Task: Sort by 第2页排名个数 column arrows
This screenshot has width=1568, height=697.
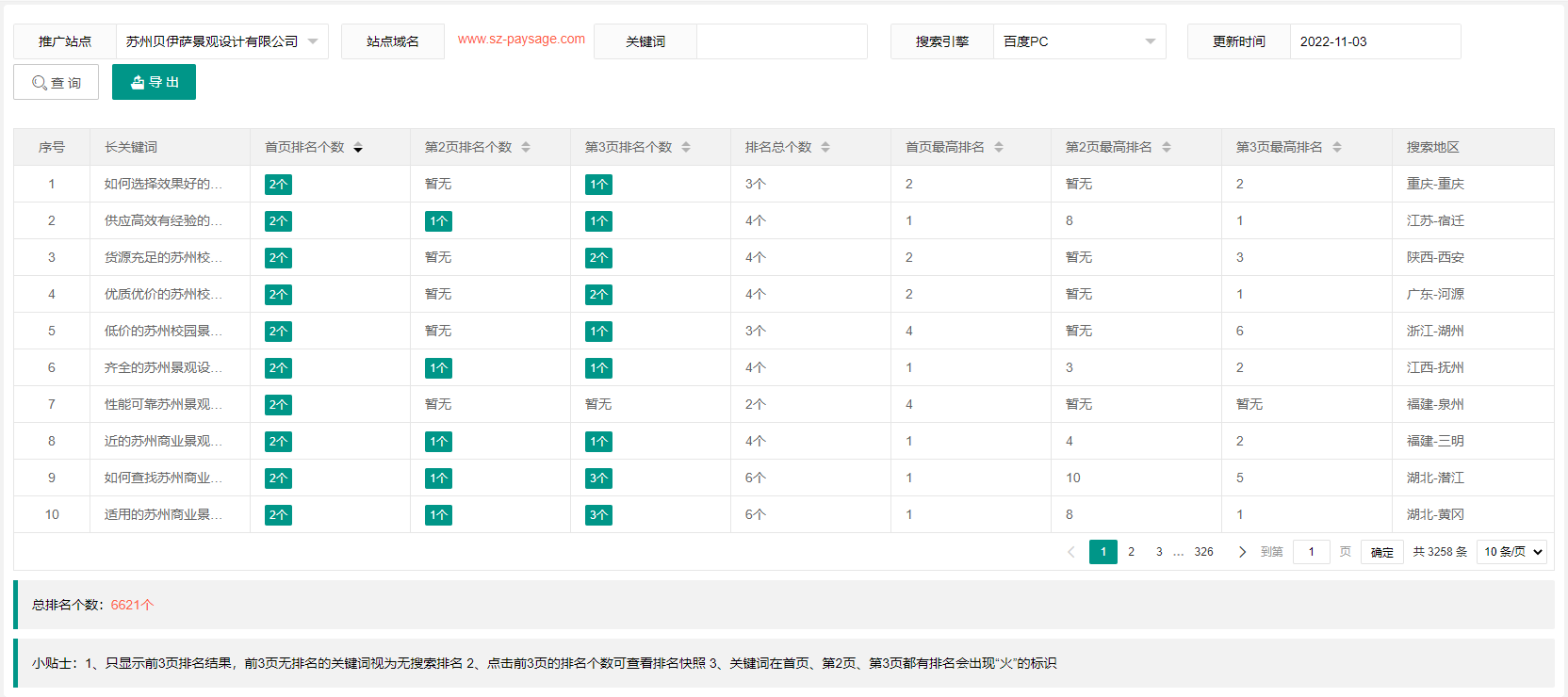Action: click(526, 148)
